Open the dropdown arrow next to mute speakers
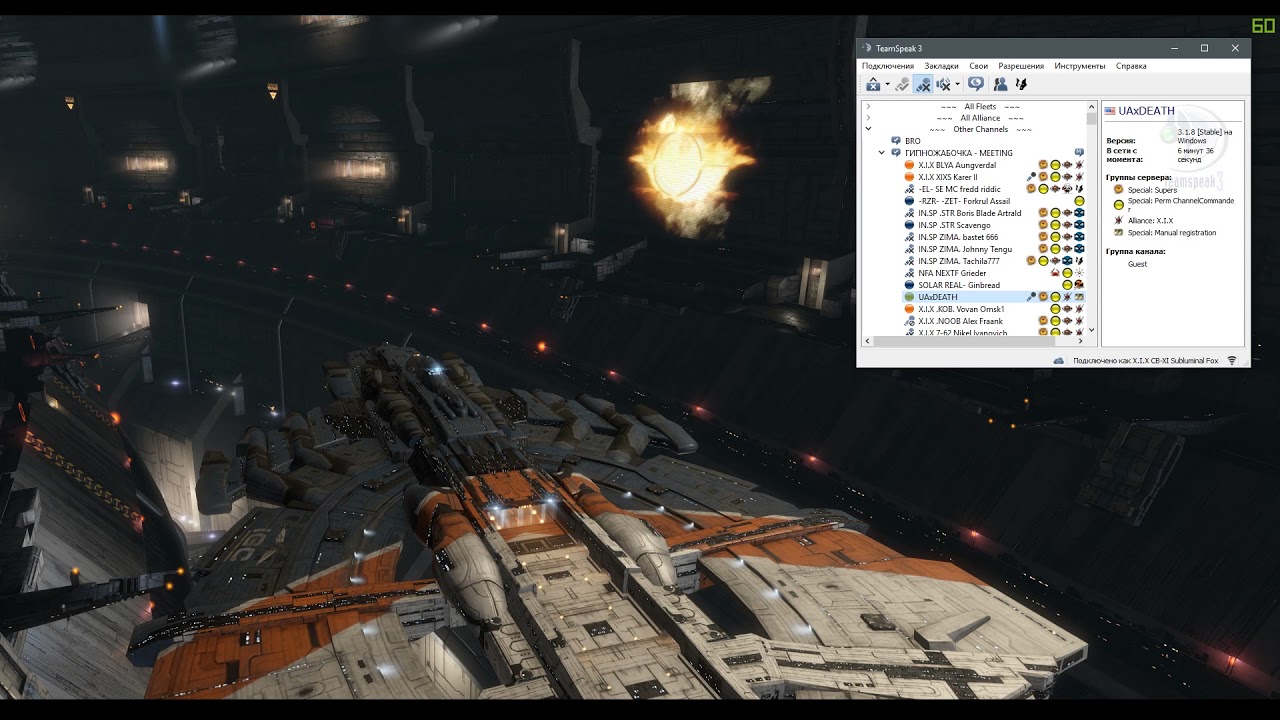This screenshot has height=720, width=1280. click(x=957, y=85)
